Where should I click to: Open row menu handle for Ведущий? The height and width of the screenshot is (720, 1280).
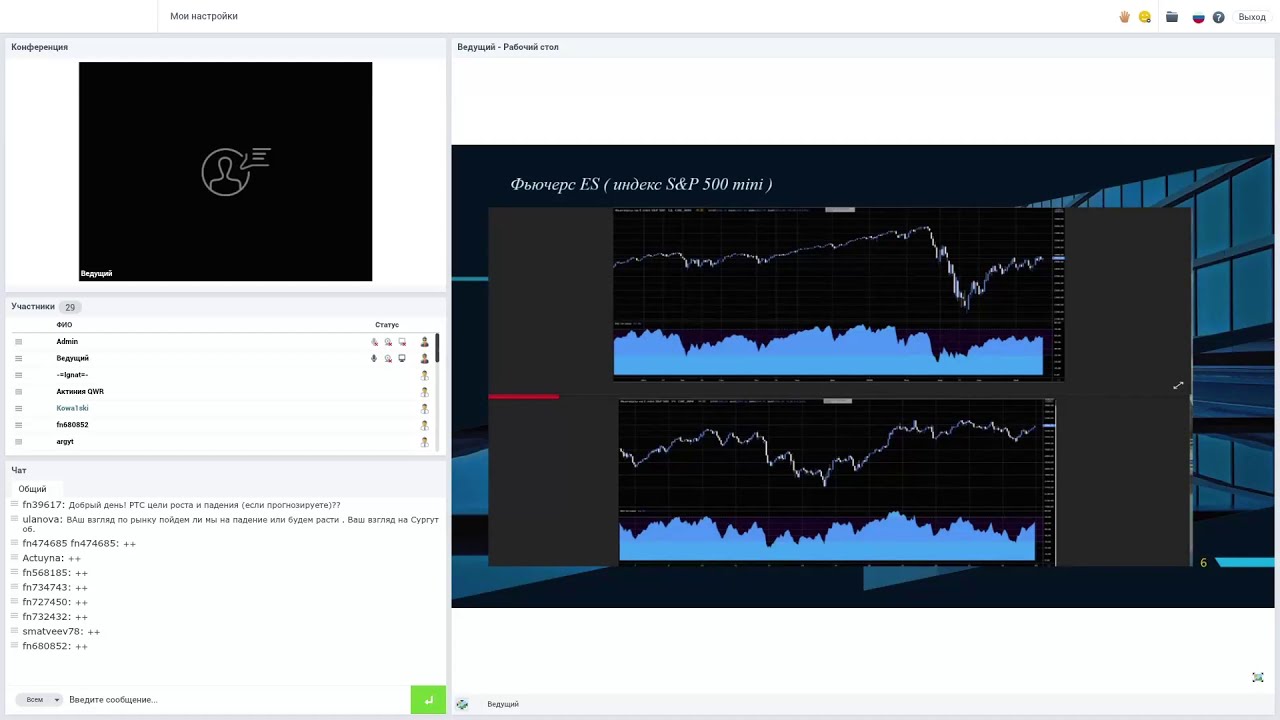pos(18,358)
